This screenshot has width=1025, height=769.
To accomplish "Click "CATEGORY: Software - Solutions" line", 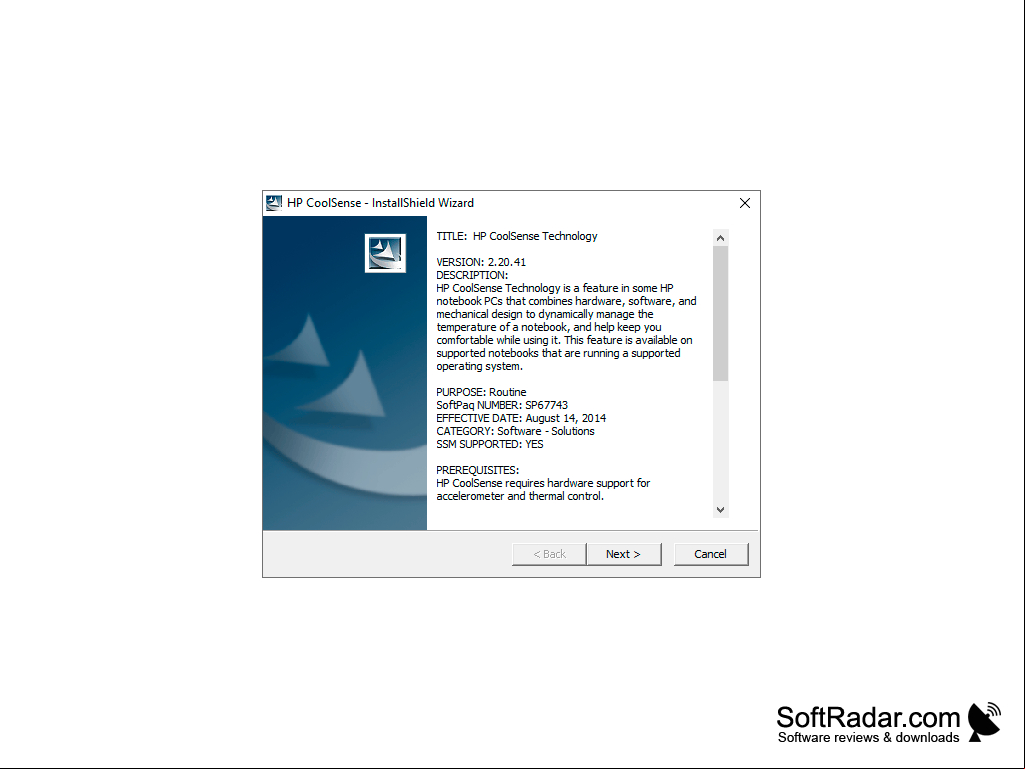I will coord(515,432).
